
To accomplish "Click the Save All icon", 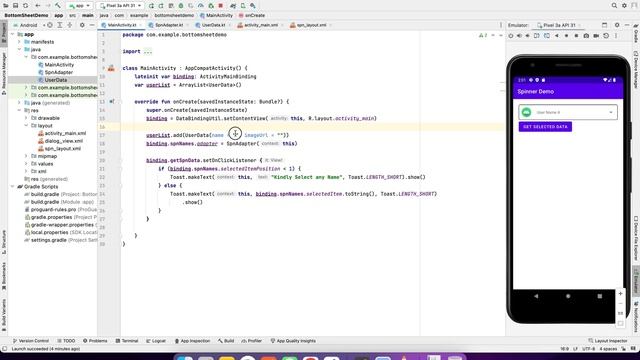I will click(16, 6).
